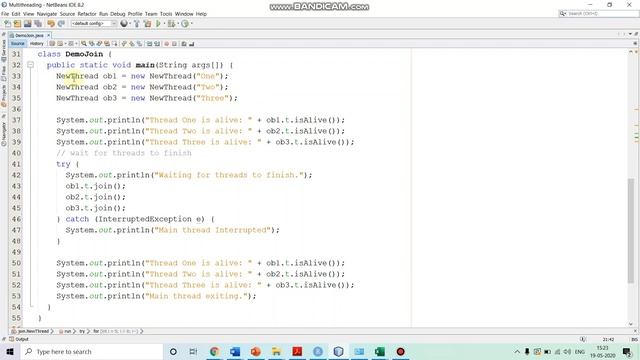Open the Debug menu
This screenshot has width=640, height=360.
click(118, 14)
